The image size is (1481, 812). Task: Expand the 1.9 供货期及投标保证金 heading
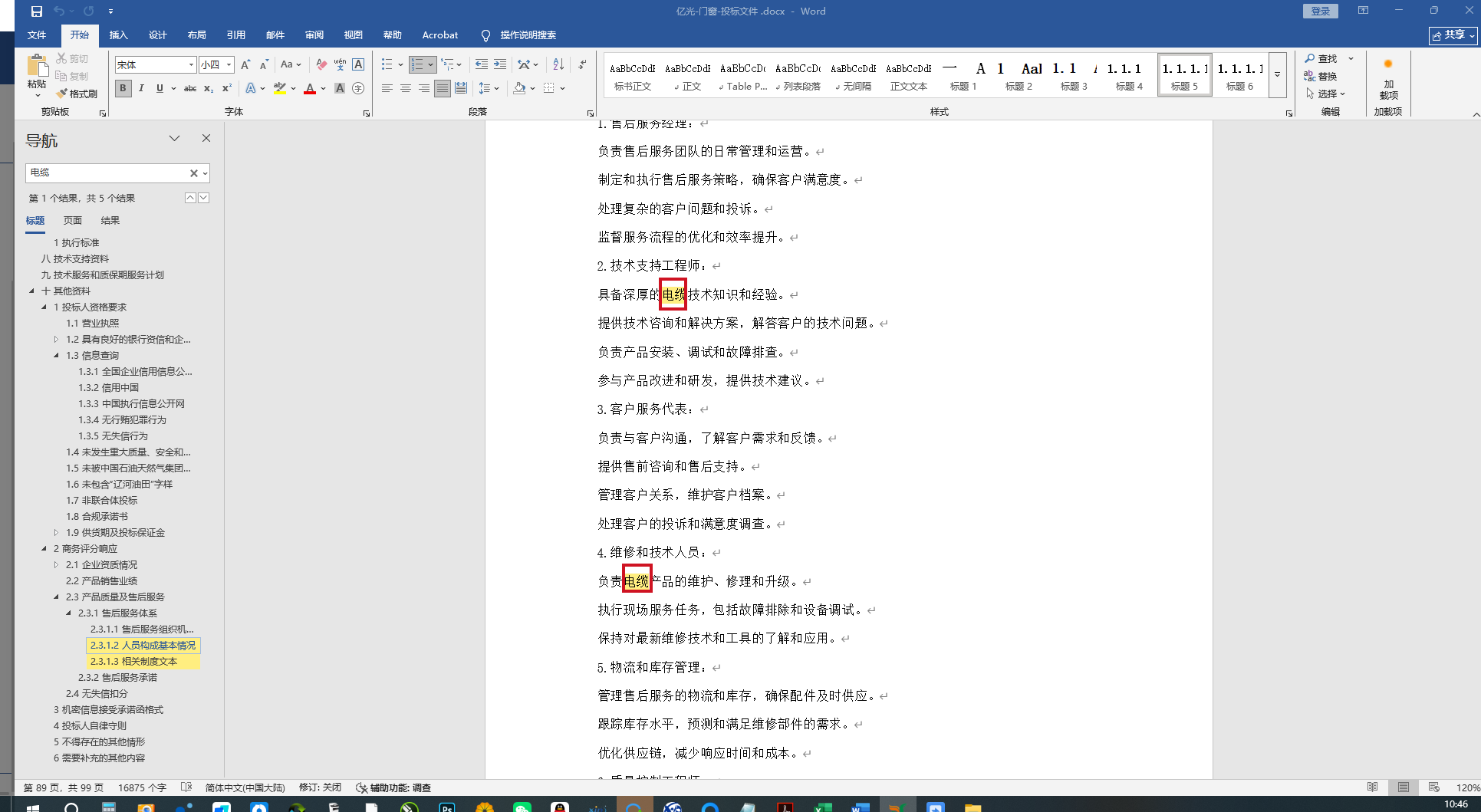tap(56, 532)
